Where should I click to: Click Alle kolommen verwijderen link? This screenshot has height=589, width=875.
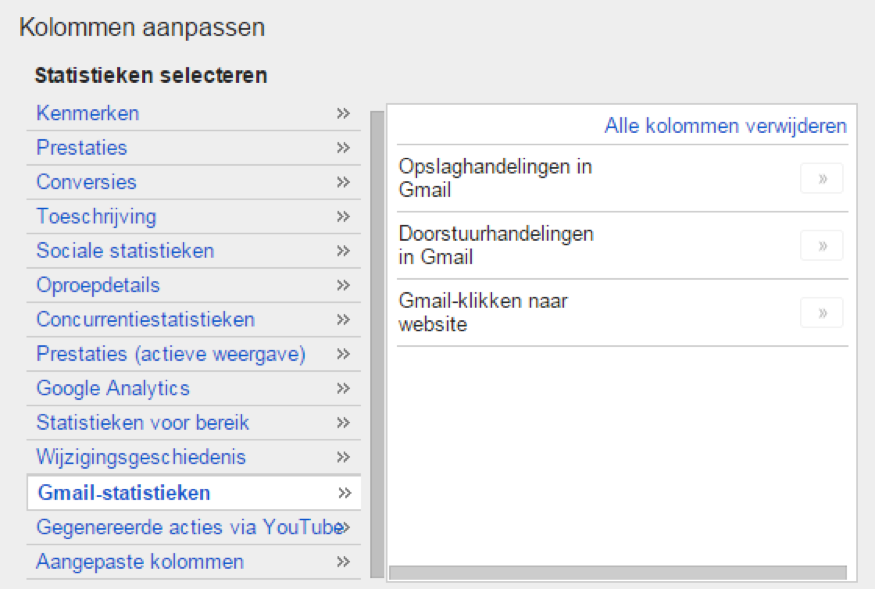tap(725, 126)
